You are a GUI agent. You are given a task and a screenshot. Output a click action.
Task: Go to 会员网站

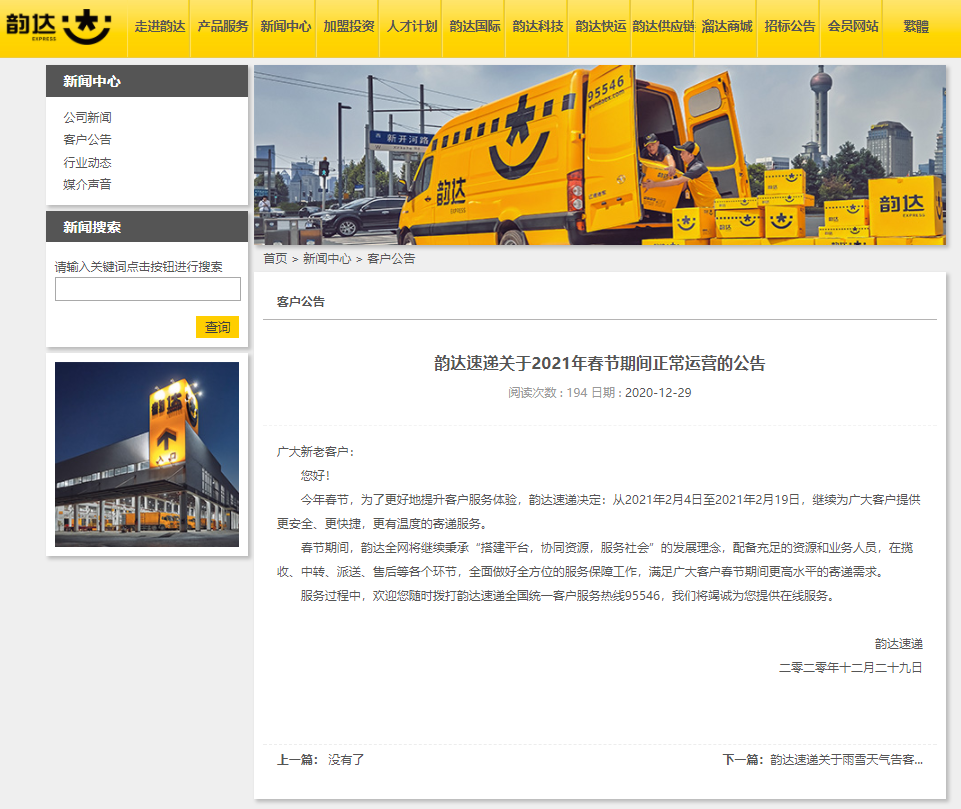click(x=853, y=26)
